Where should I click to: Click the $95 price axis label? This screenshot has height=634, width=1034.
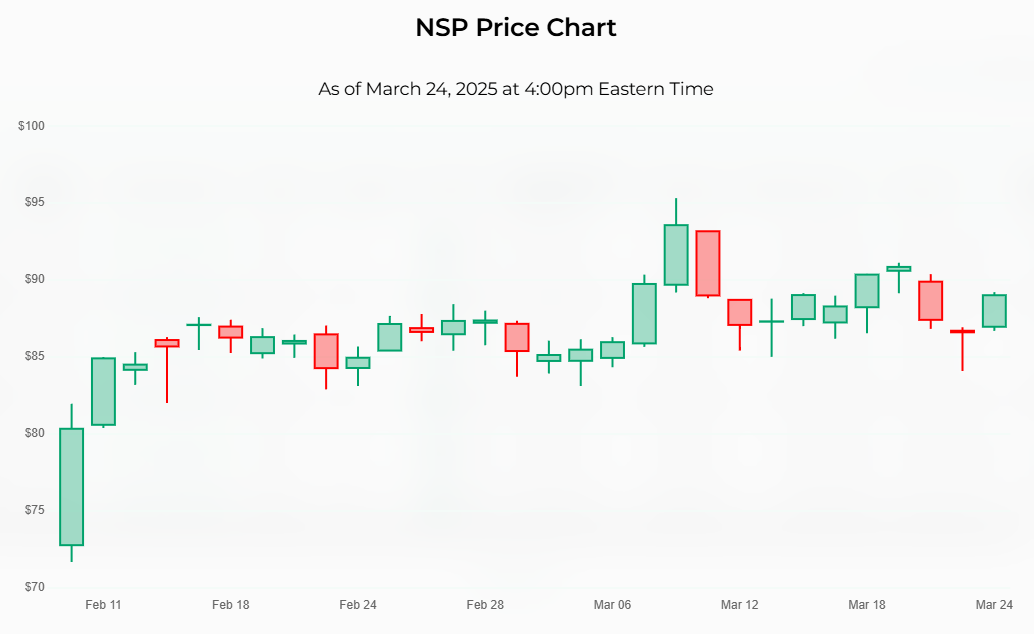[x=34, y=202]
